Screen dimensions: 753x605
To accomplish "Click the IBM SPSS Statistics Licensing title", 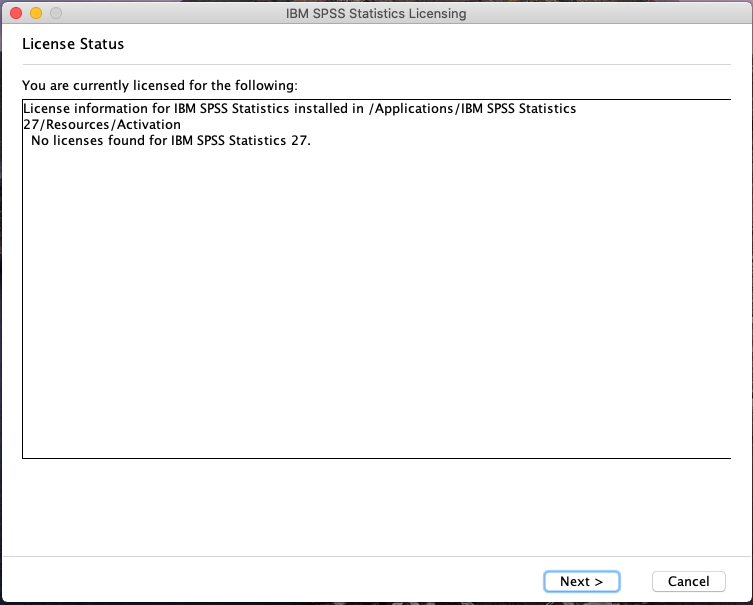I will [x=376, y=14].
